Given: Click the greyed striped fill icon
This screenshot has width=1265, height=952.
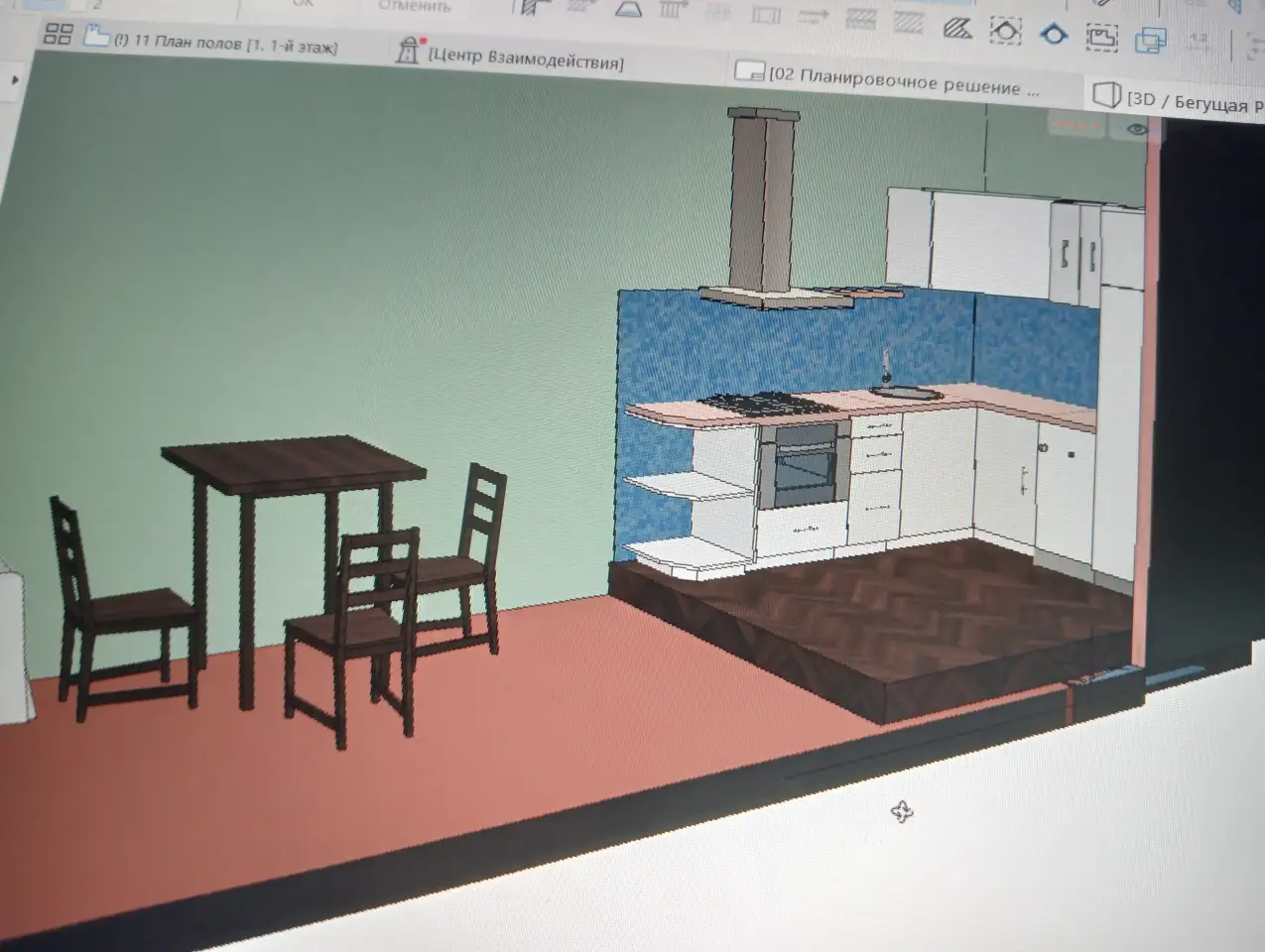Looking at the screenshot, I should tap(907, 22).
